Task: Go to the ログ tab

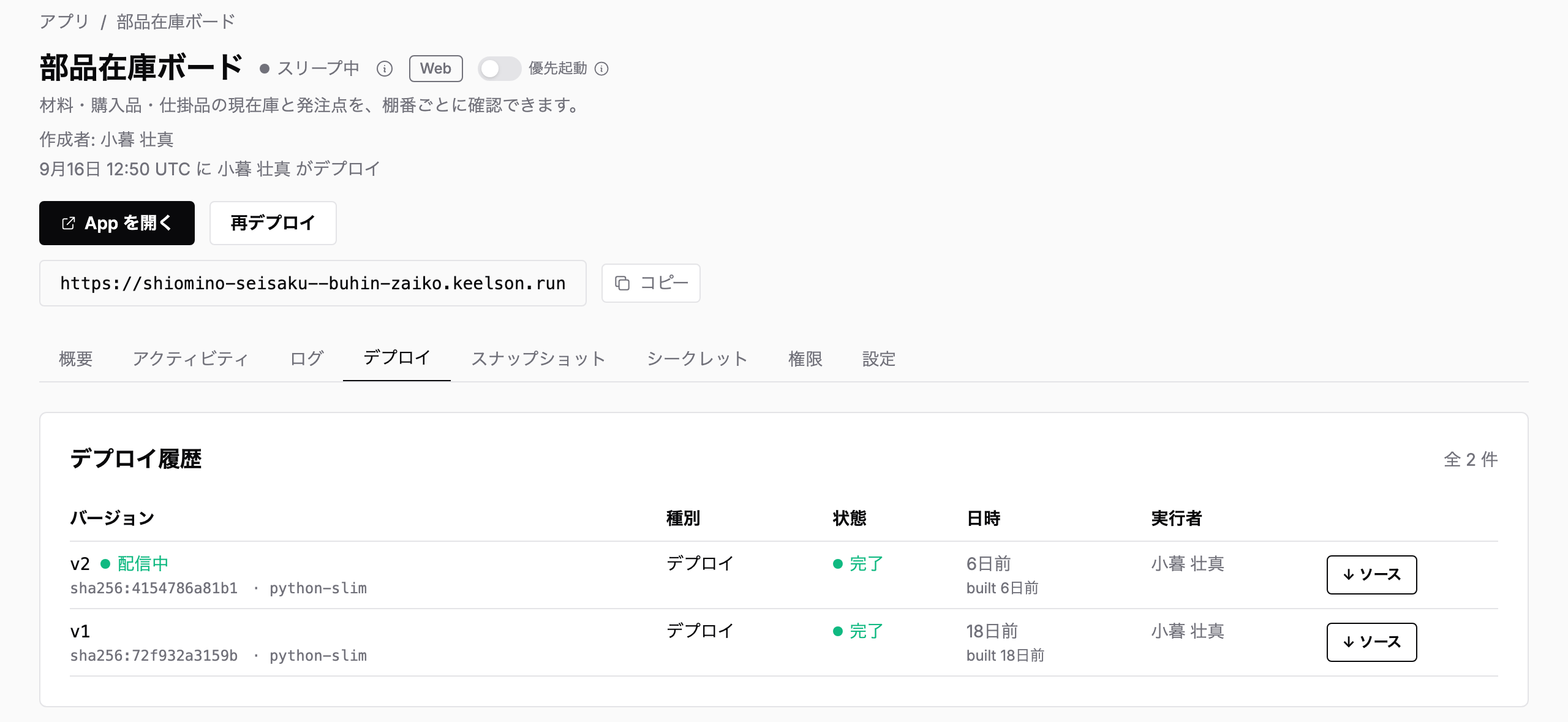Action: (306, 359)
